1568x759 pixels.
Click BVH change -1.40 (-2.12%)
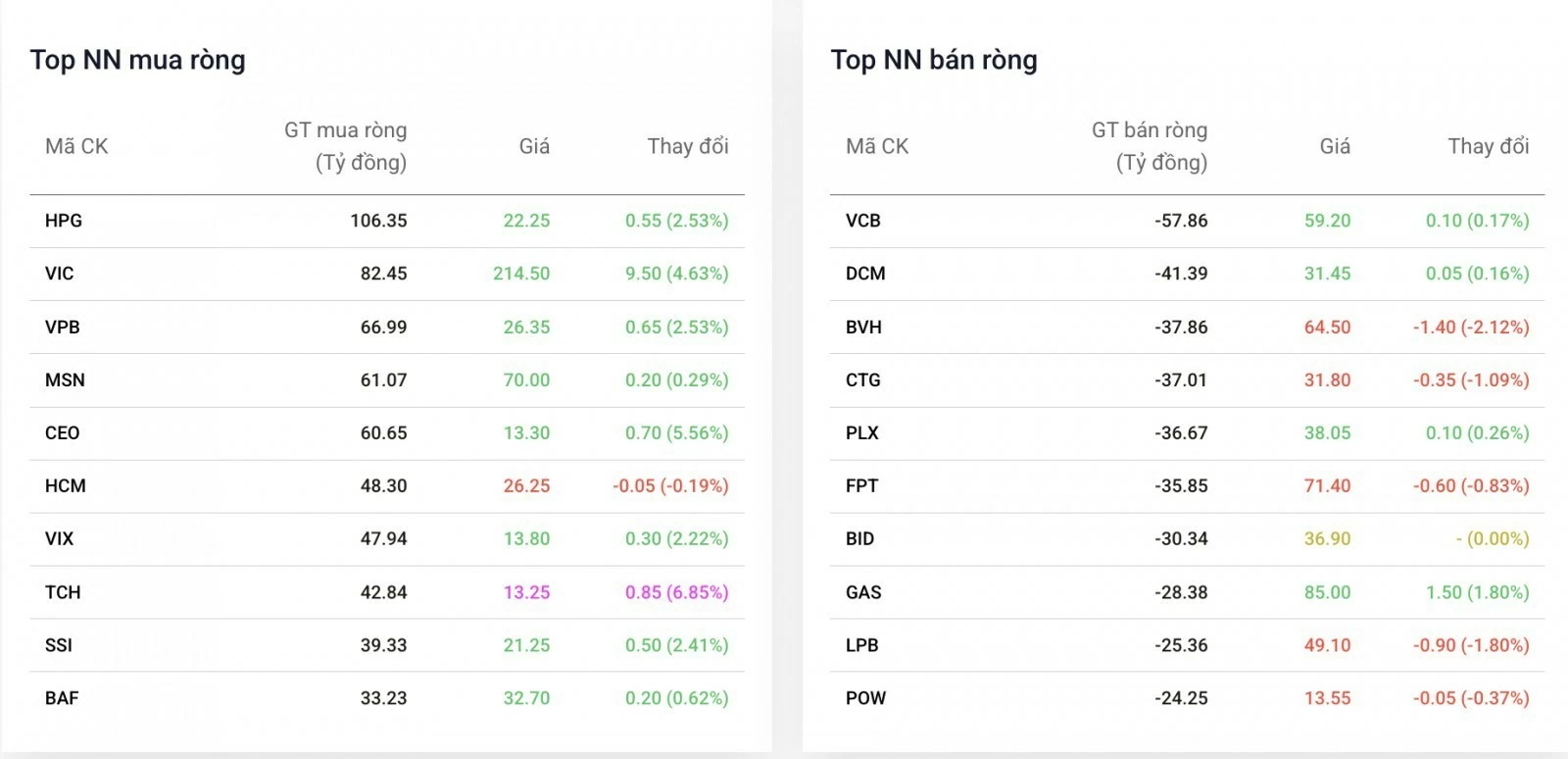click(x=1471, y=327)
